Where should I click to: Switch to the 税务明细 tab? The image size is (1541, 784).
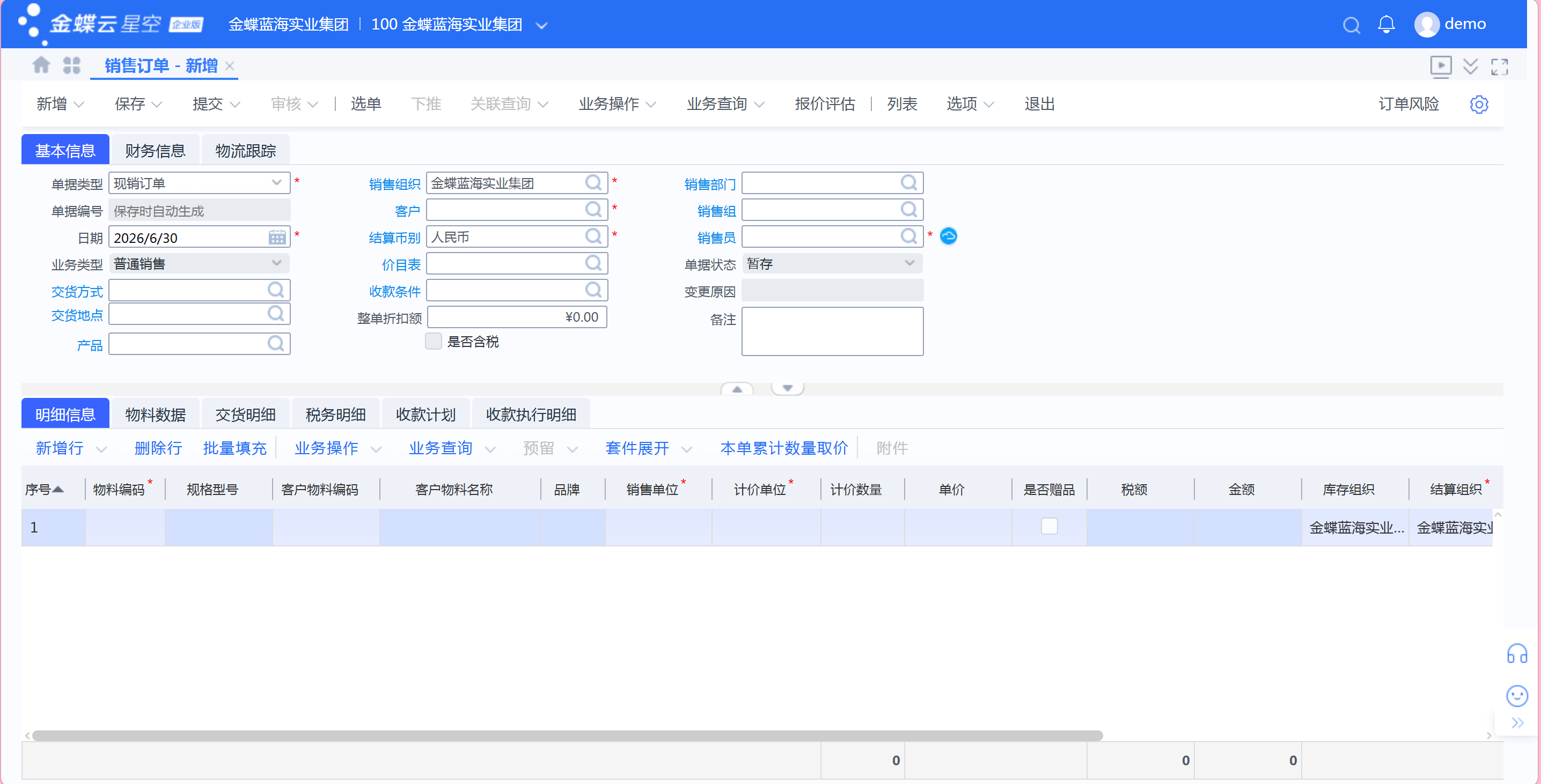335,413
